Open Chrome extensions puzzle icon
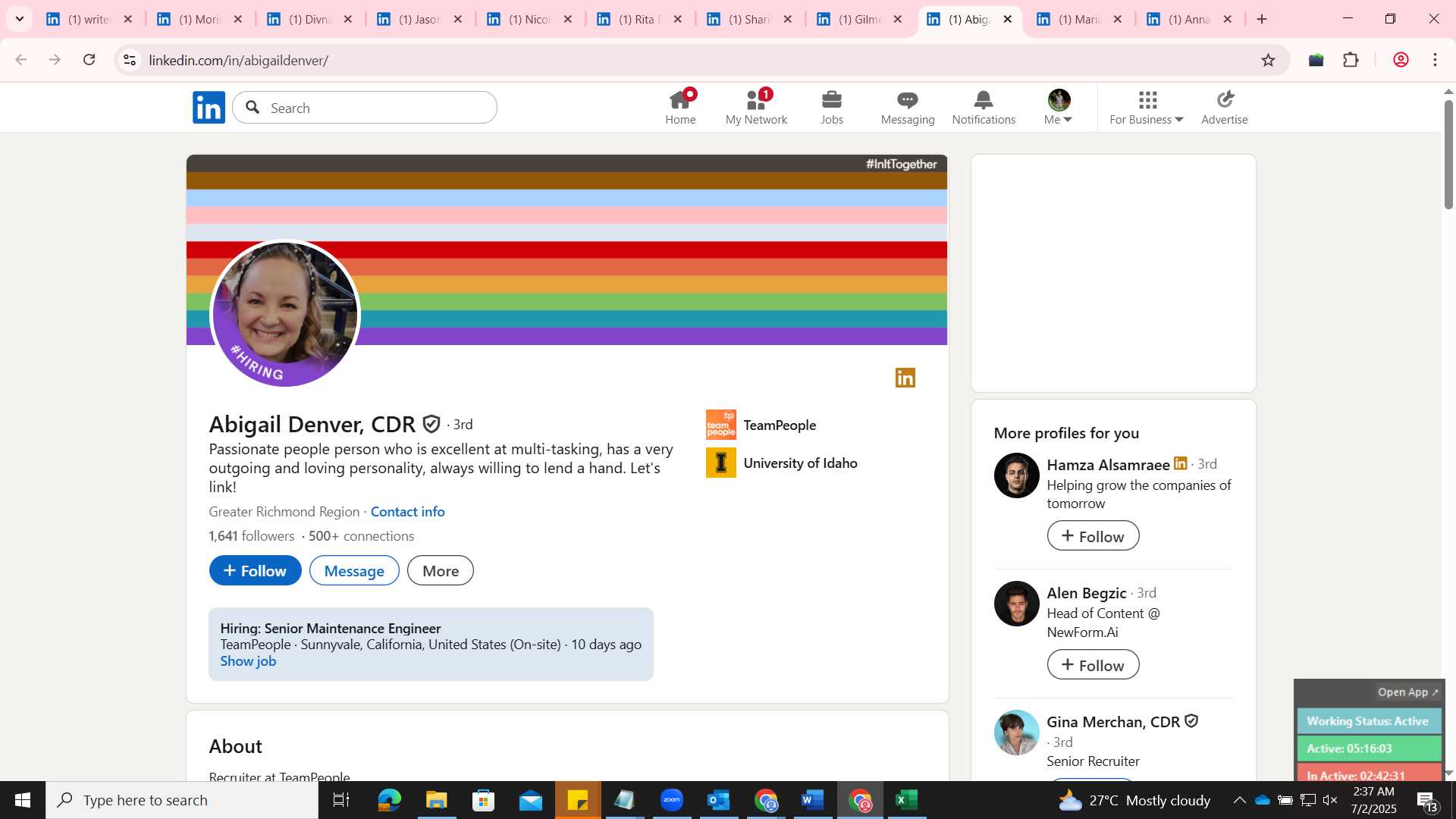The height and width of the screenshot is (819, 1456). 1351,60
